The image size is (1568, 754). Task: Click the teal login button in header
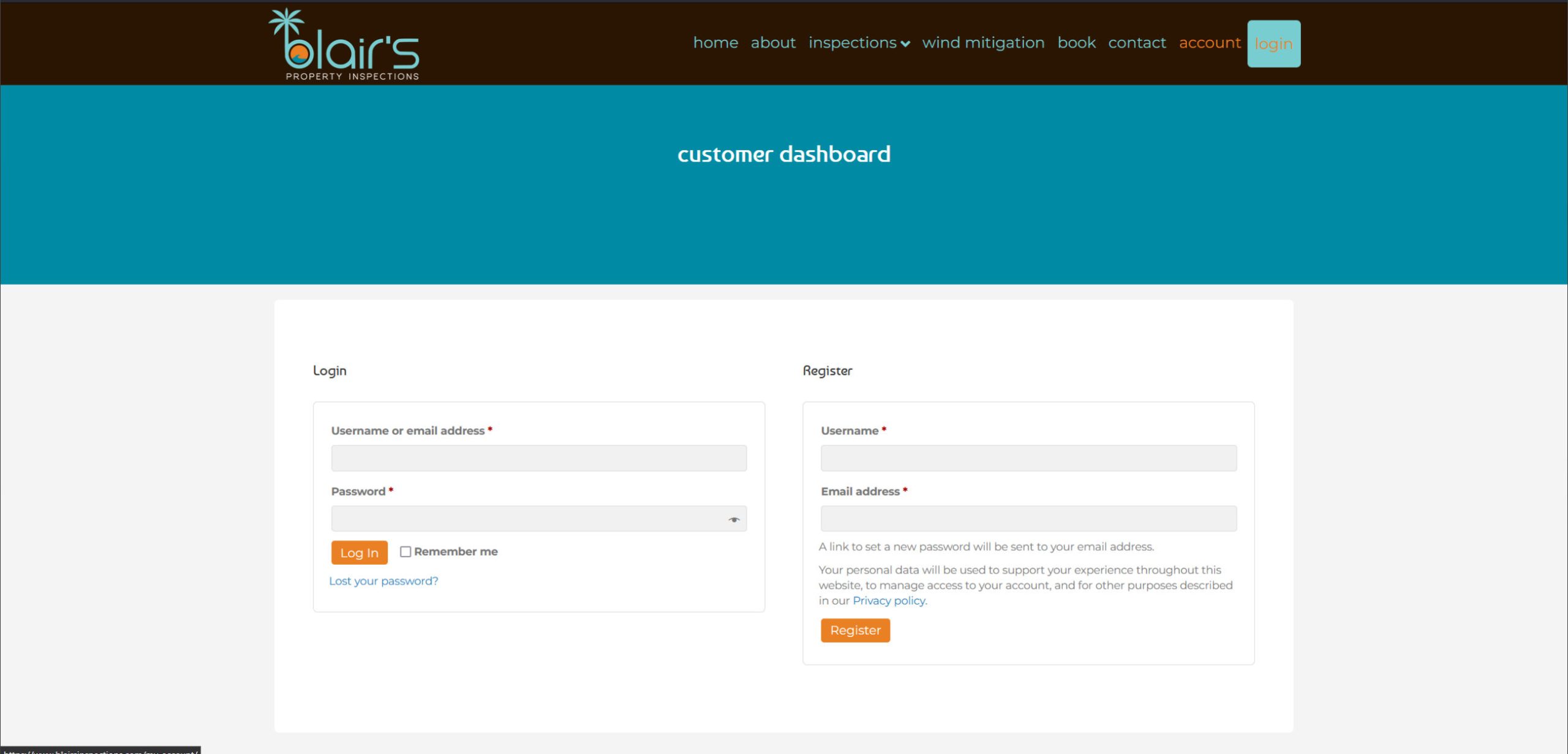pyautogui.click(x=1273, y=44)
